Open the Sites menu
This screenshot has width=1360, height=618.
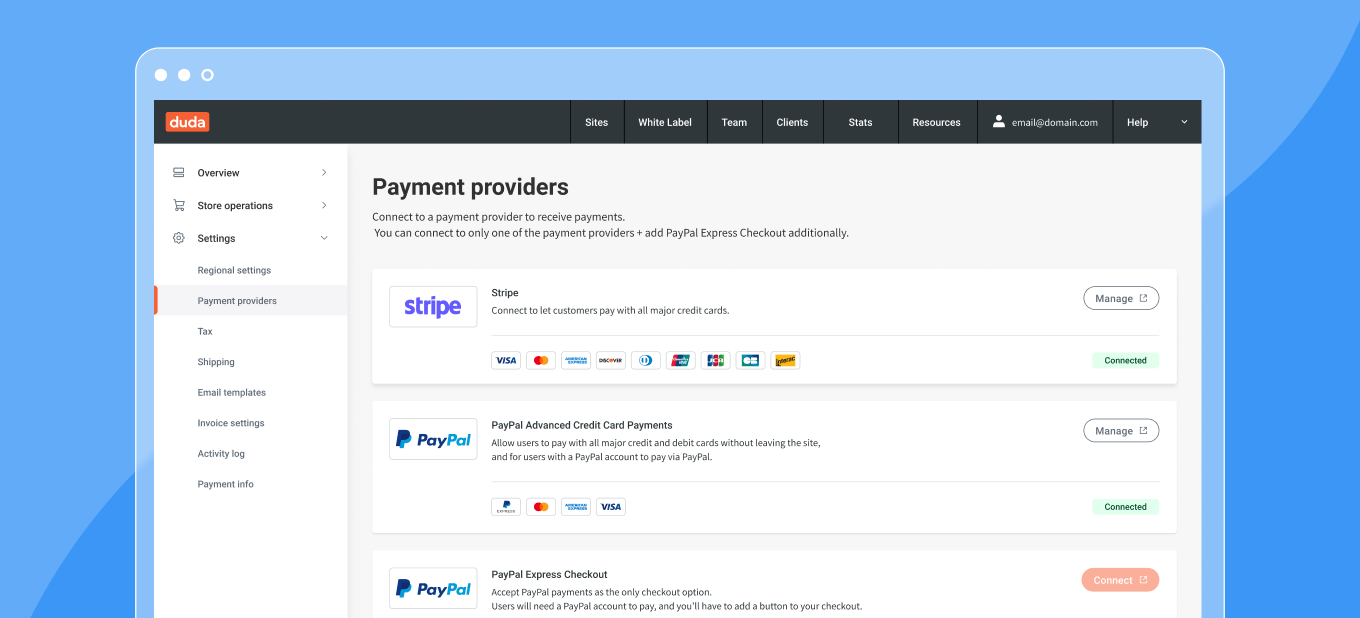click(x=597, y=122)
